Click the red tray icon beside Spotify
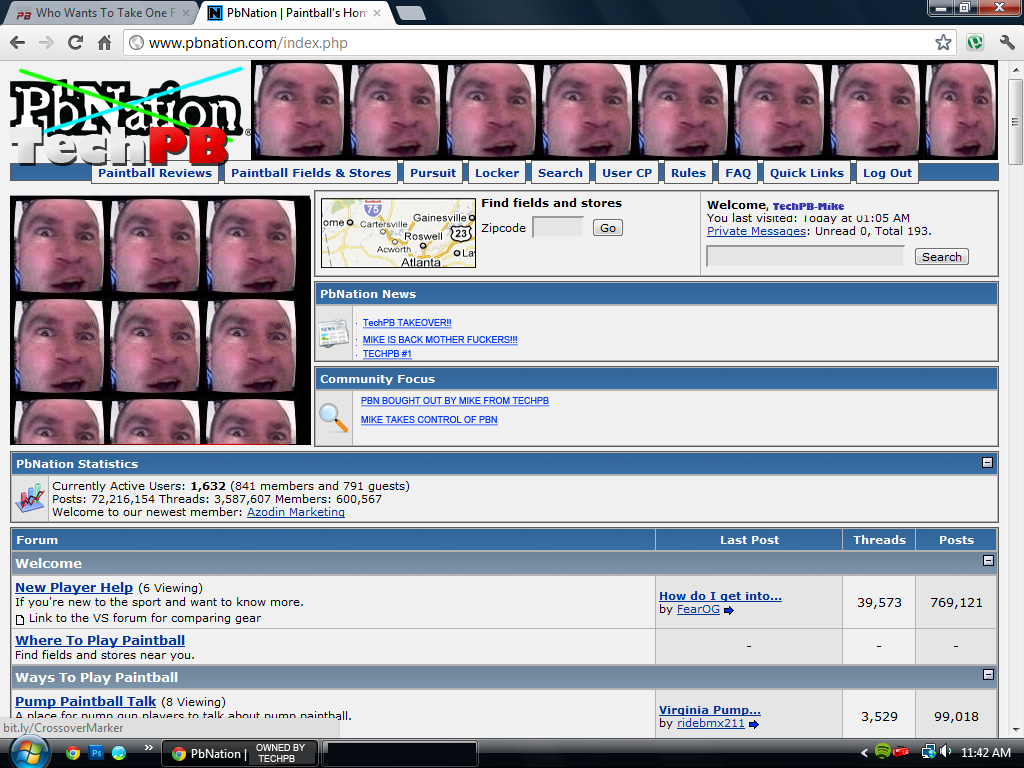The image size is (1024, 768). (x=902, y=752)
